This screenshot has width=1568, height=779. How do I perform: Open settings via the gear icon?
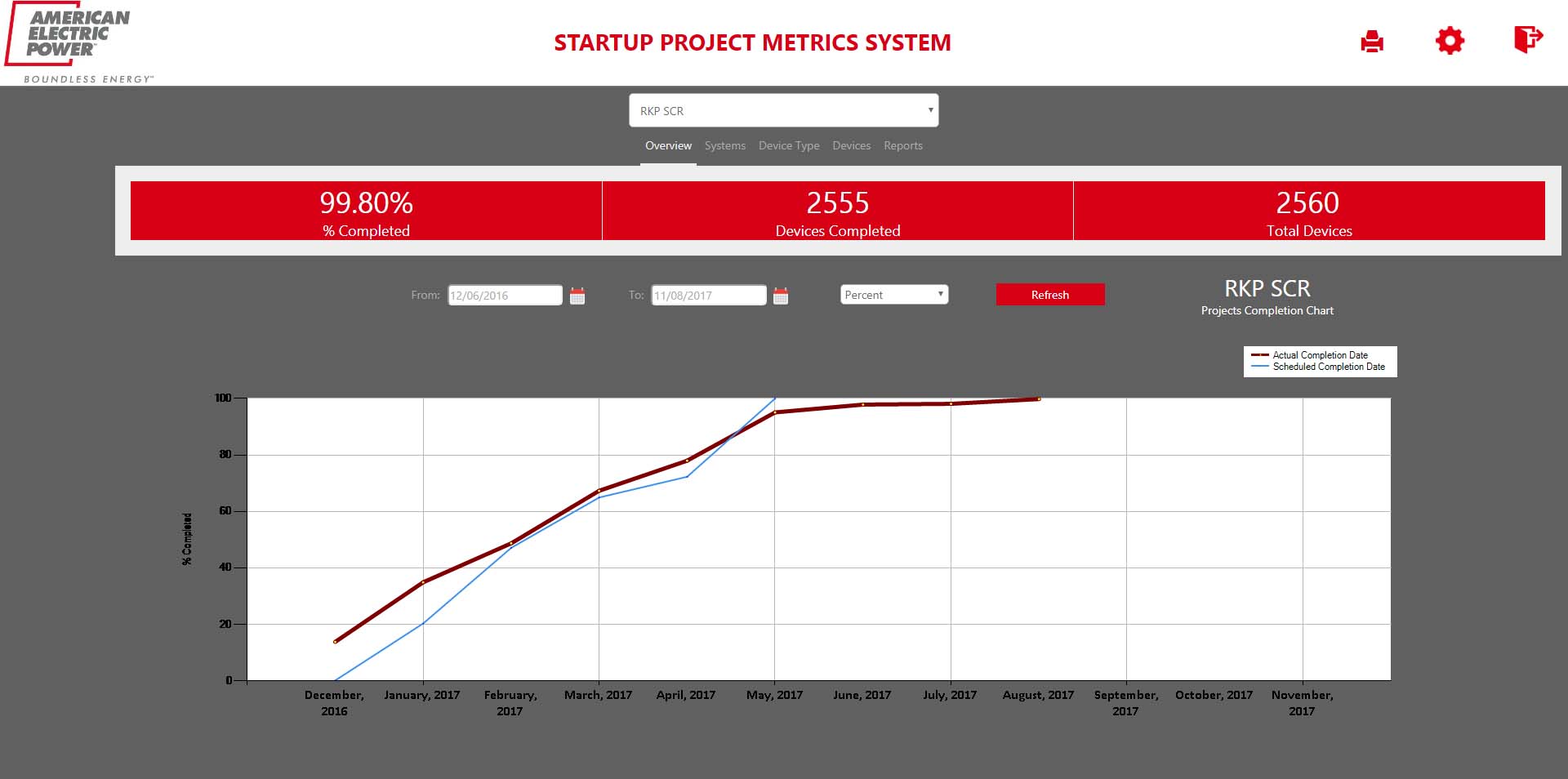coord(1450,41)
